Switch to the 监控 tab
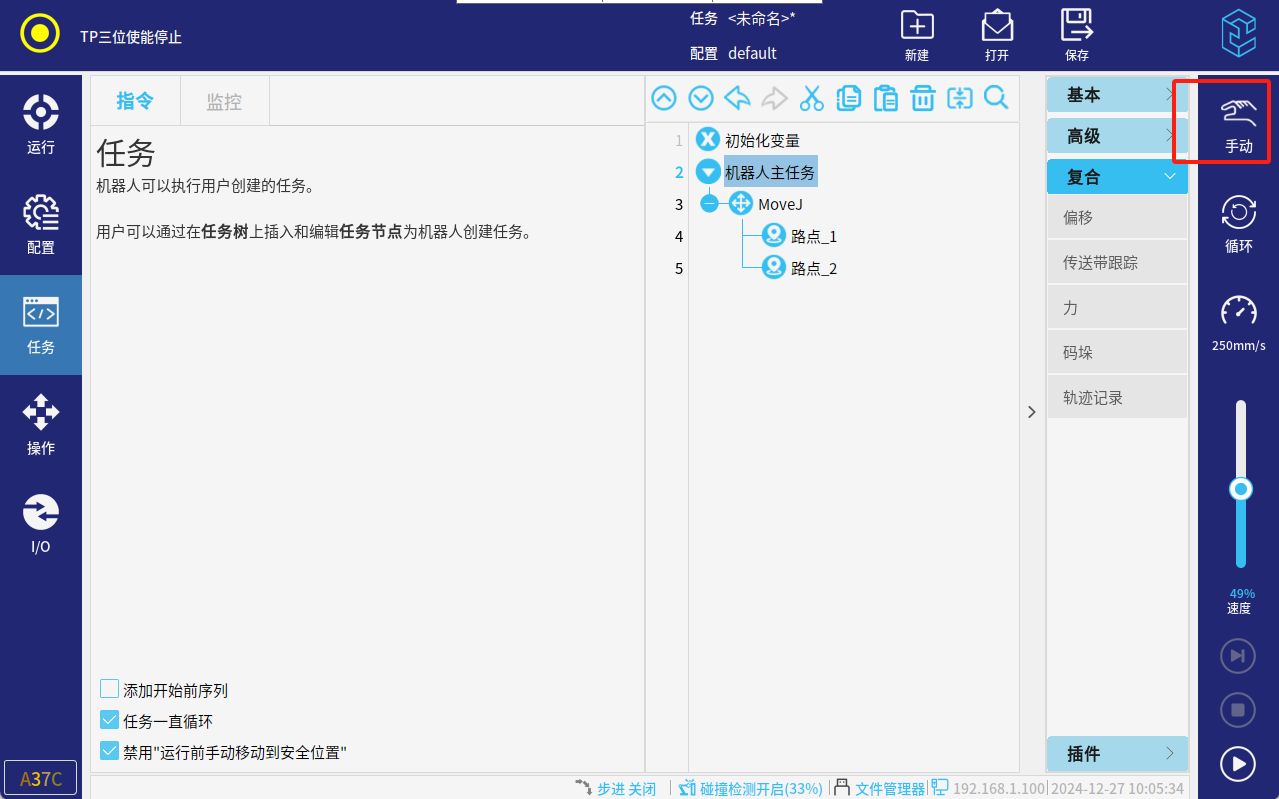This screenshot has height=799, width=1279. coord(224,101)
